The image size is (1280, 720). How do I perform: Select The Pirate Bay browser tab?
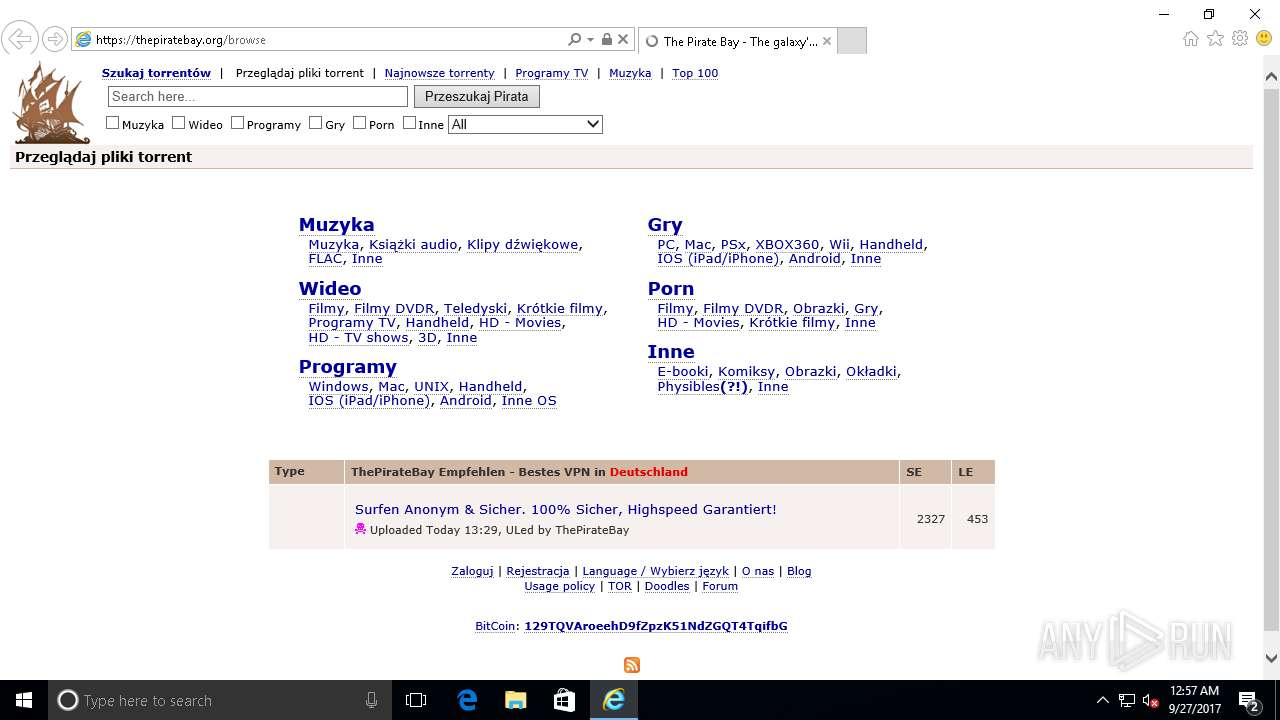[740, 41]
